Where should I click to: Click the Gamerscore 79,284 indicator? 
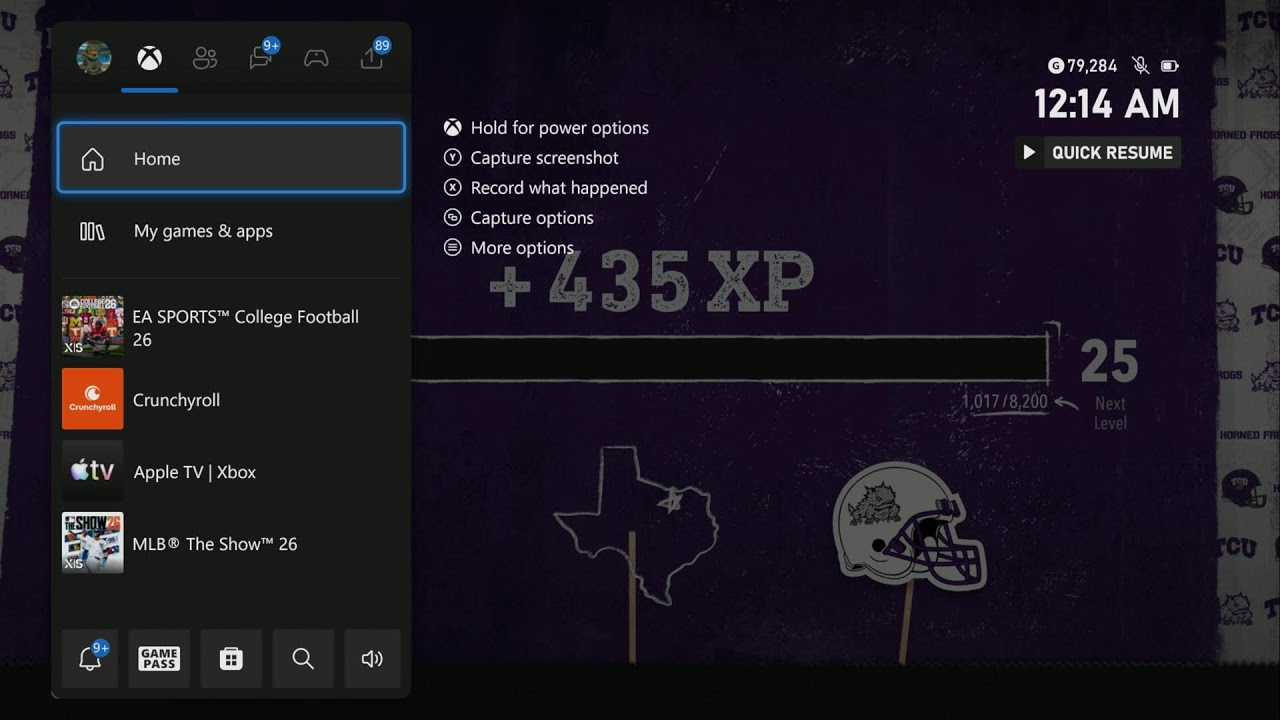click(1083, 66)
